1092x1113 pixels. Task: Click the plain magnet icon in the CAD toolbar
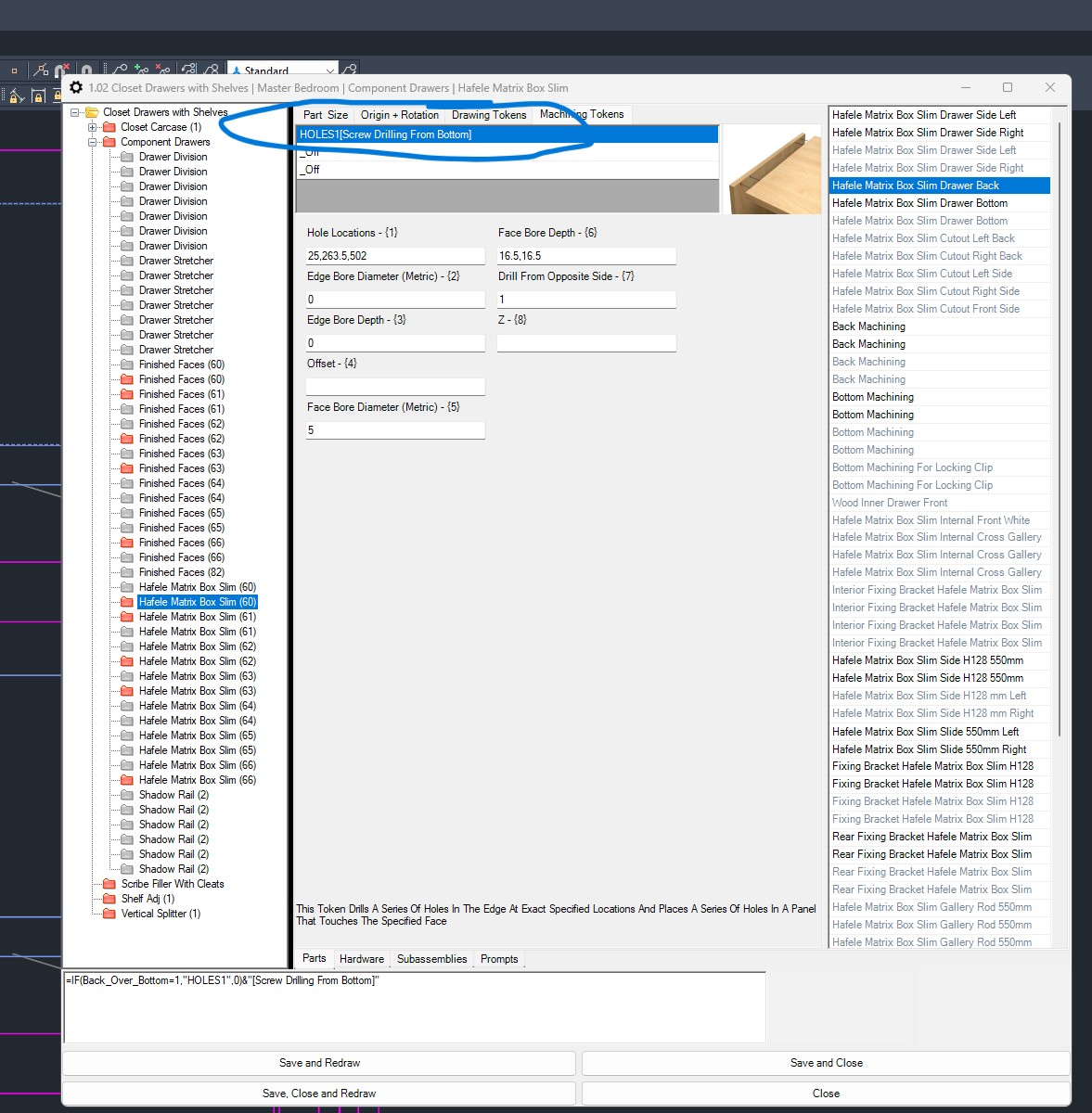(x=85, y=70)
